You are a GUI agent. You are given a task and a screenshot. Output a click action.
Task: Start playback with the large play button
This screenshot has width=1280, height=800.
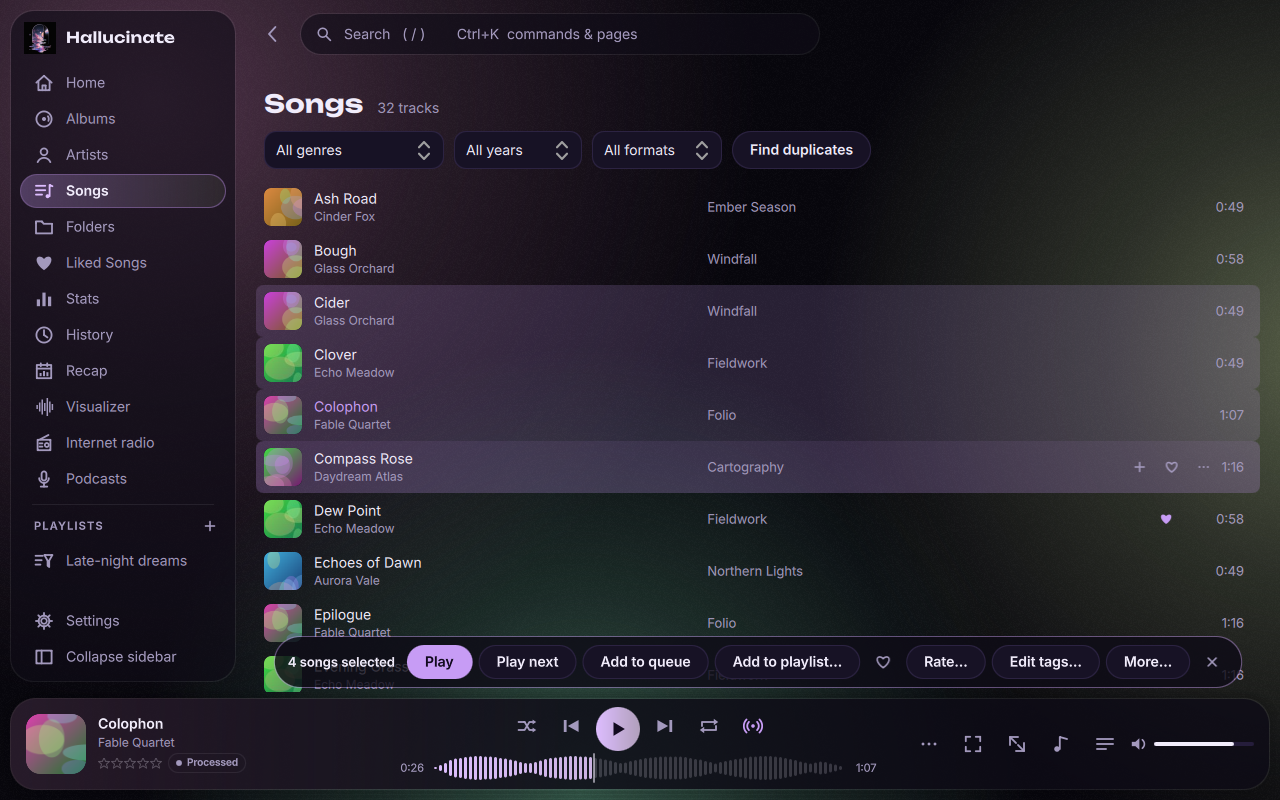point(618,728)
